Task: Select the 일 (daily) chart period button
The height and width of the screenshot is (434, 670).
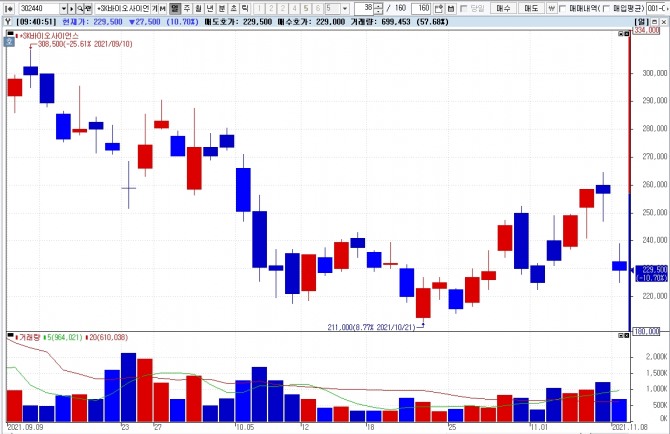Action: 175,9
